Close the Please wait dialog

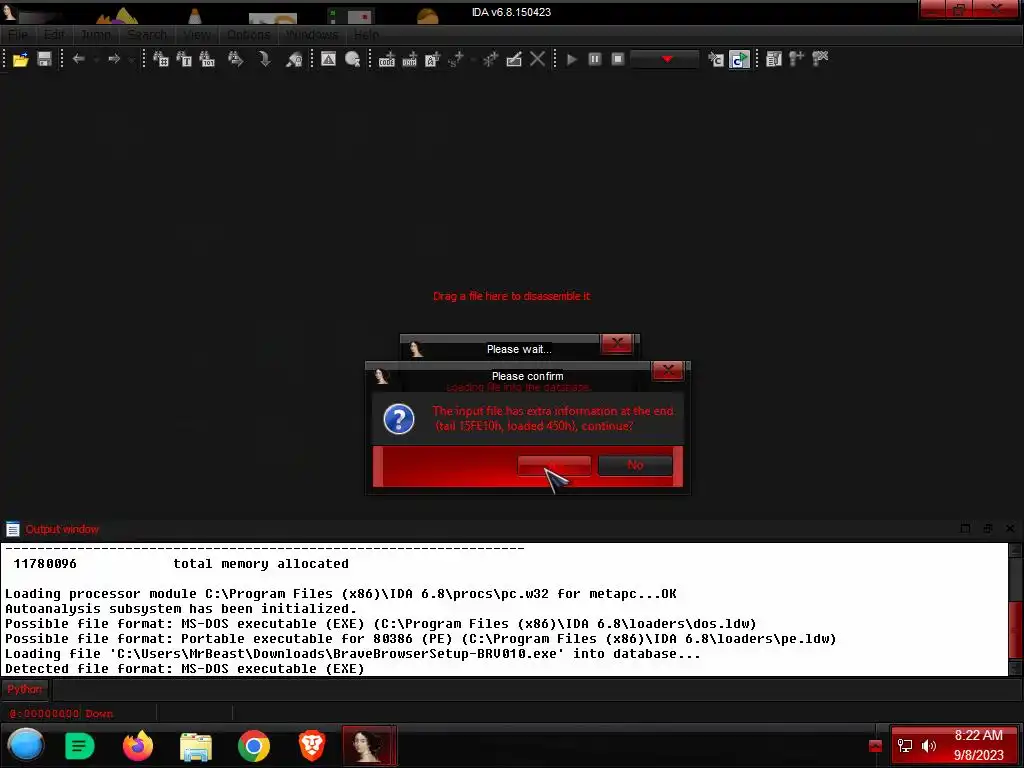point(617,343)
